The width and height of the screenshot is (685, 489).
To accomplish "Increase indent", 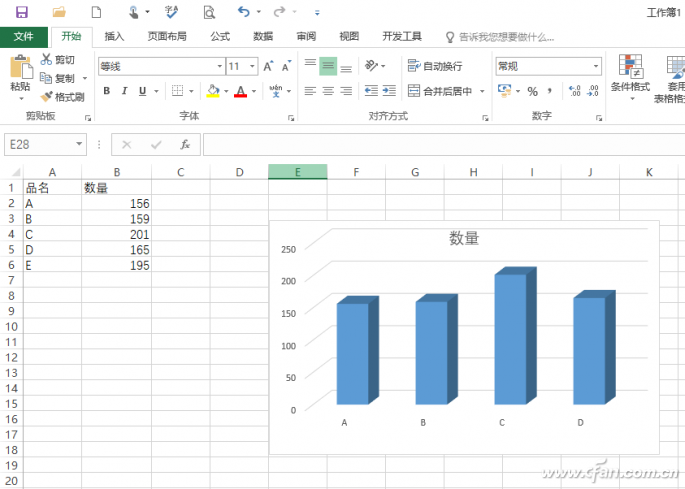I will pos(389,91).
